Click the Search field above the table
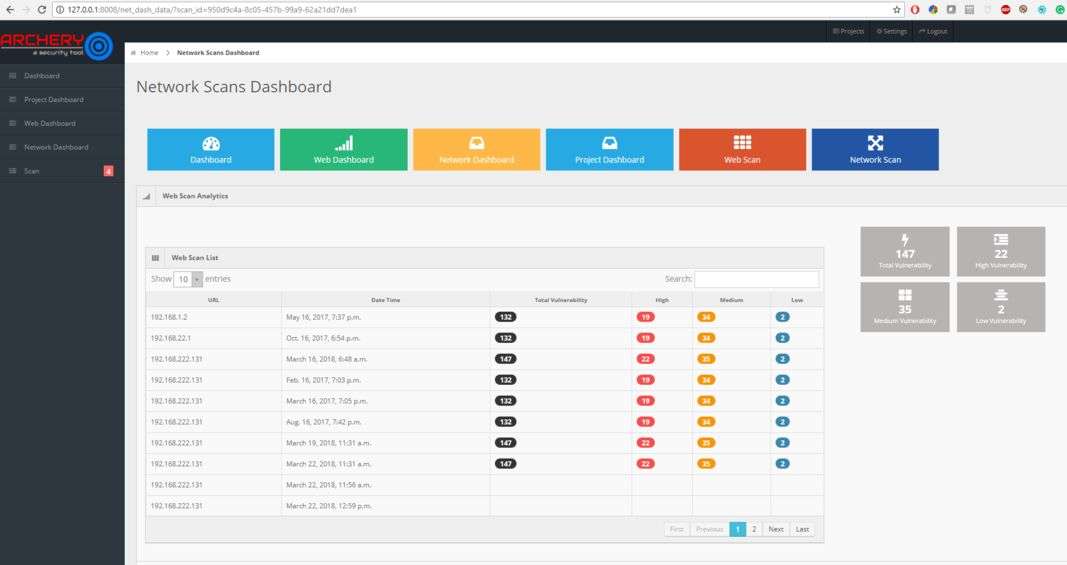The width and height of the screenshot is (1067, 565). click(756, 279)
